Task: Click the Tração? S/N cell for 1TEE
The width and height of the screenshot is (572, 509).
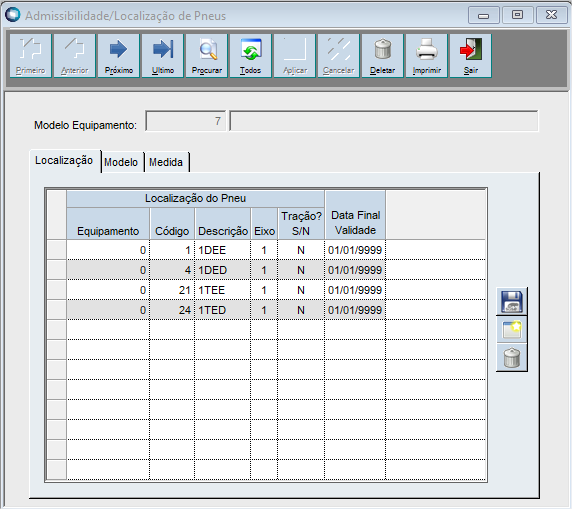Action: [x=301, y=290]
